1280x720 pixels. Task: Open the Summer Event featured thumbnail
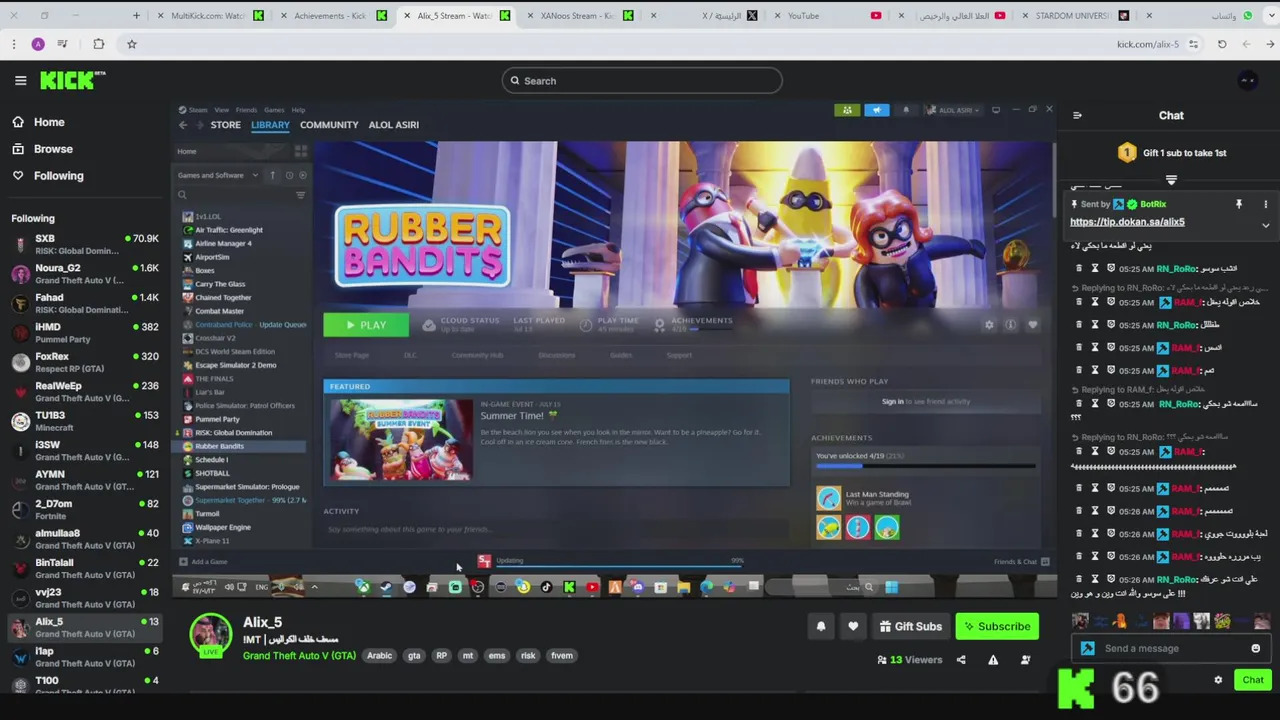[402, 440]
